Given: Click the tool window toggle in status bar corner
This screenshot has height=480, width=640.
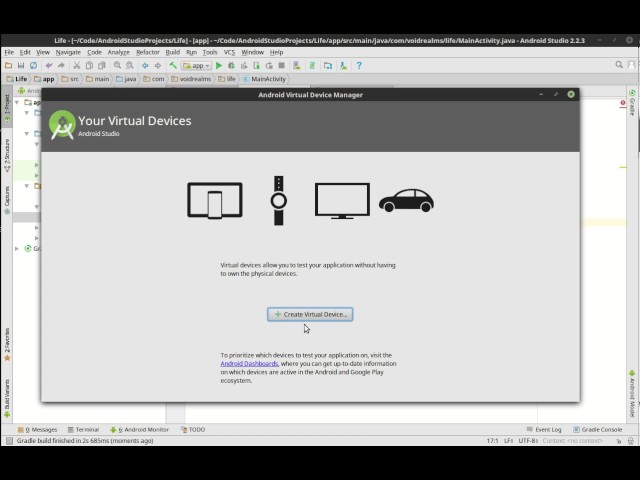Looking at the screenshot, I should click(9, 441).
